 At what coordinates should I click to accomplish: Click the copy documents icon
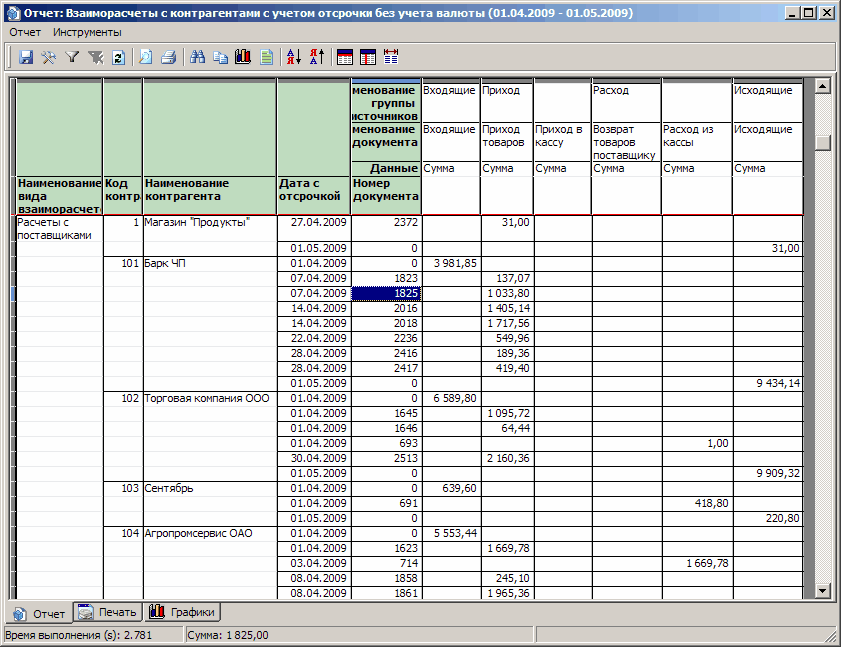[220, 57]
